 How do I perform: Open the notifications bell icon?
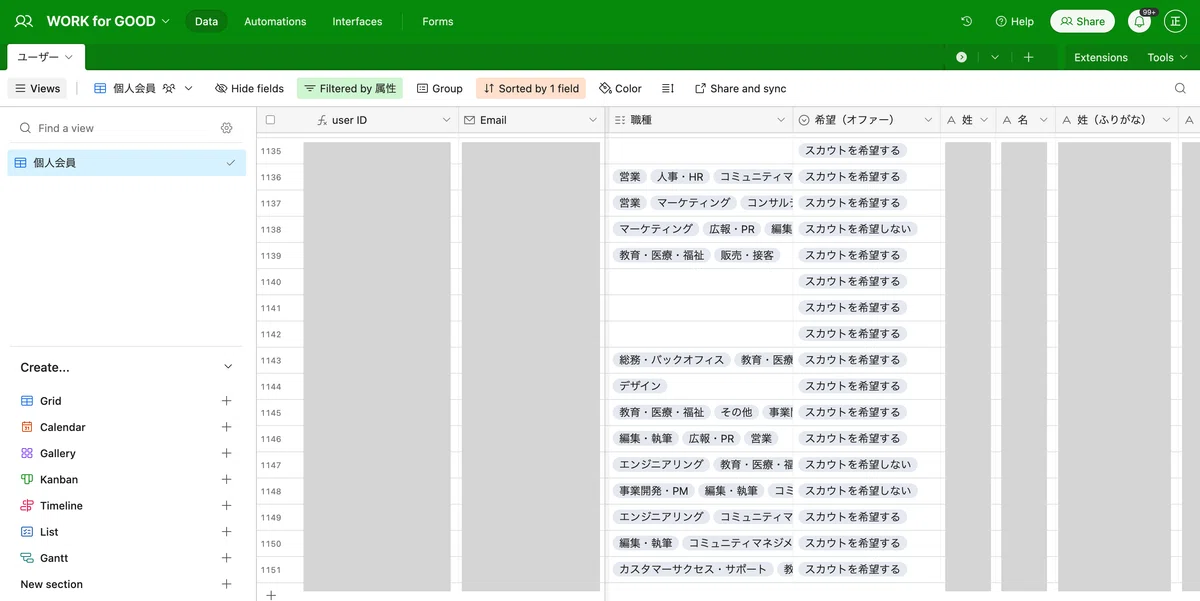pos(1139,21)
